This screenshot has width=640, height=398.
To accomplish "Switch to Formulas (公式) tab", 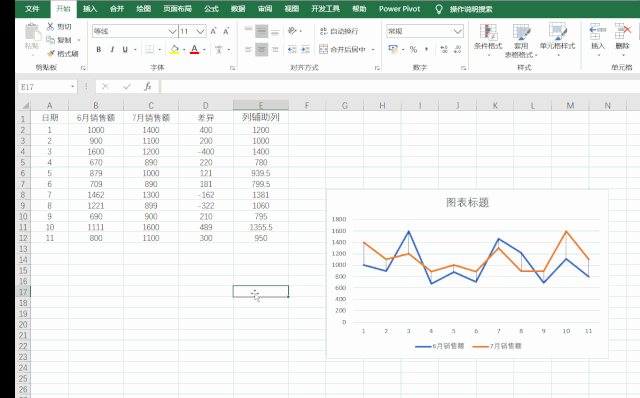I will [x=211, y=9].
